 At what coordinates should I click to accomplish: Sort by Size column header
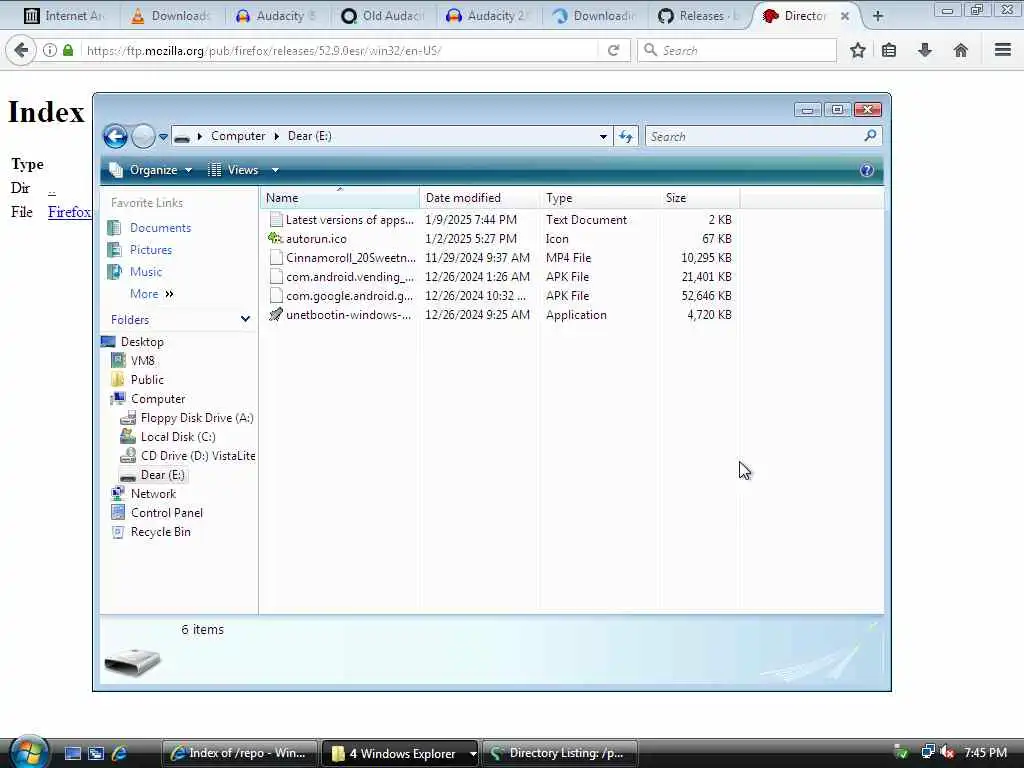coord(699,198)
